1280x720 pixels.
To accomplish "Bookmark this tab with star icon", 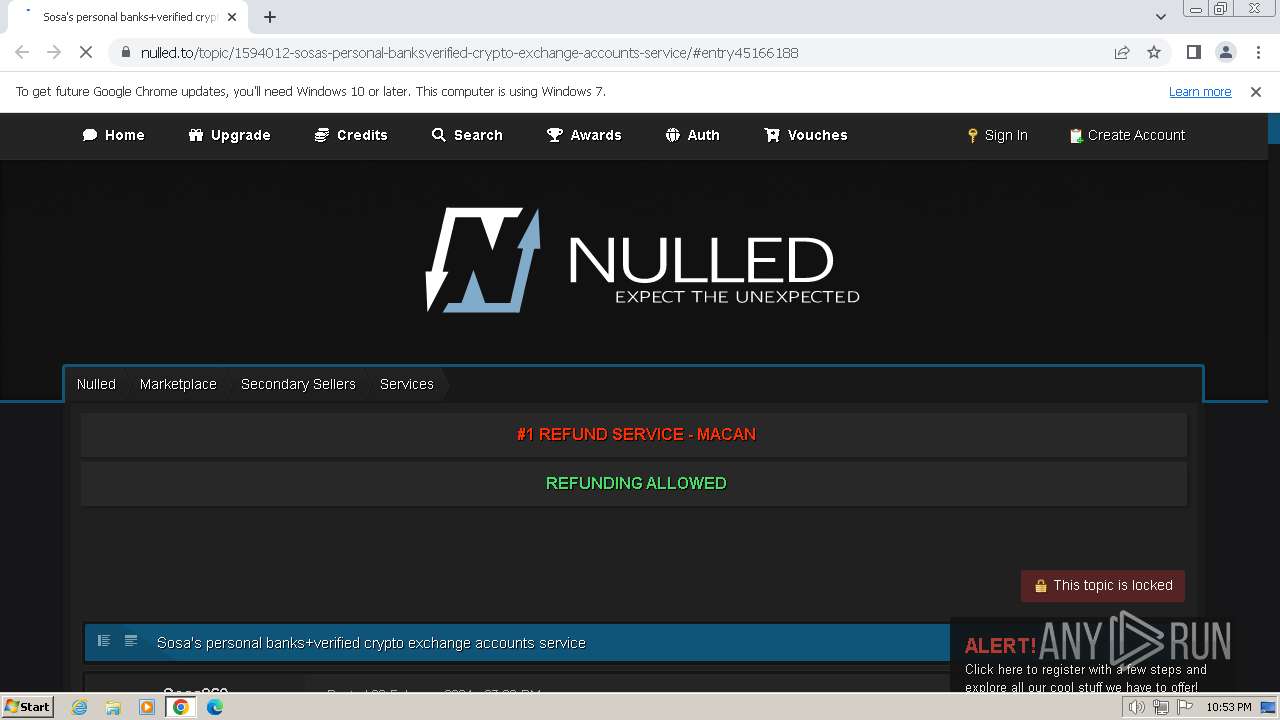I will coord(1154,53).
